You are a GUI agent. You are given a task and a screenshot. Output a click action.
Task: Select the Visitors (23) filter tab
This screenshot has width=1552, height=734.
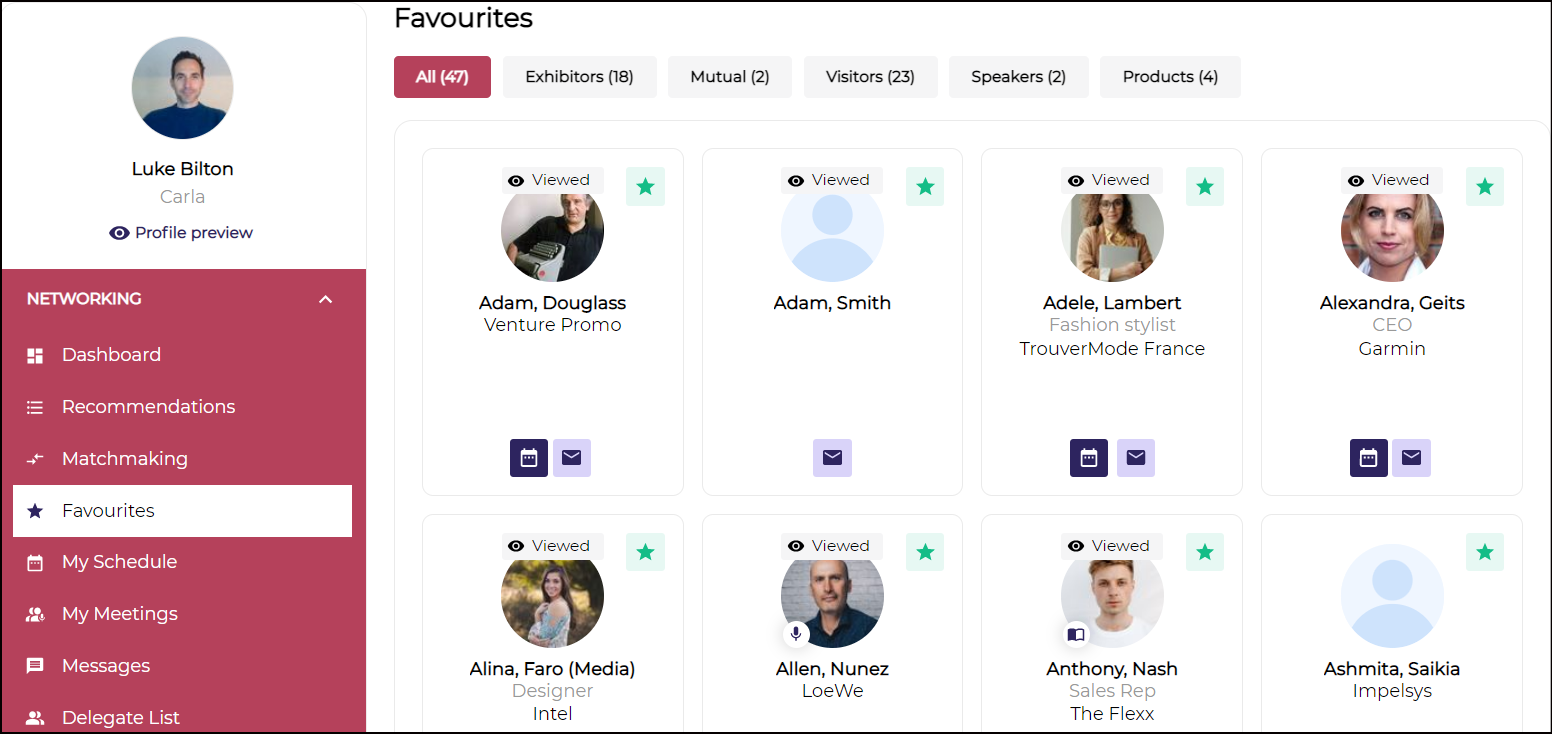(870, 77)
